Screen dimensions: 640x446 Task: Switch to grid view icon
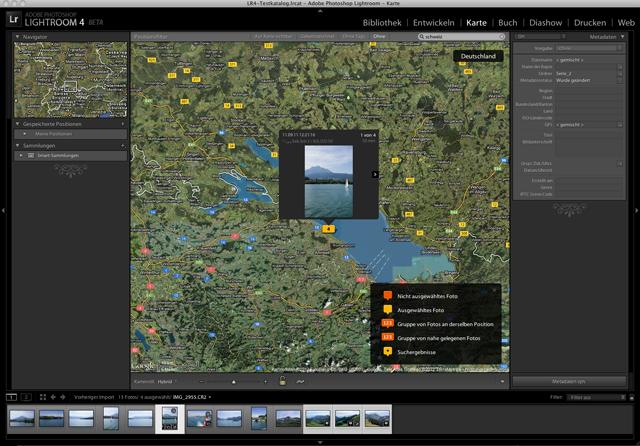[43, 397]
